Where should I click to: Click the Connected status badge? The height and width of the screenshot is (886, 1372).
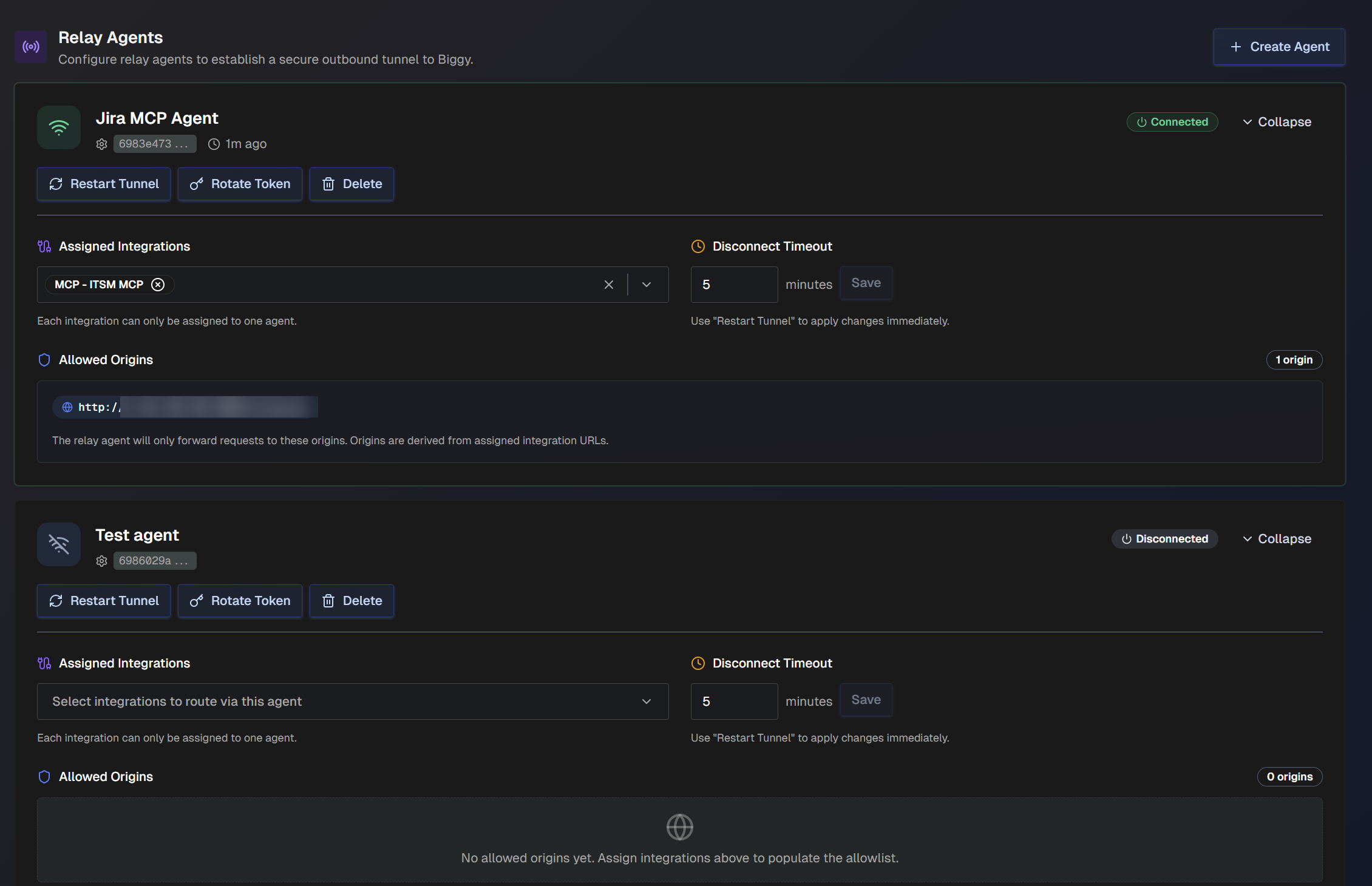[x=1172, y=122]
